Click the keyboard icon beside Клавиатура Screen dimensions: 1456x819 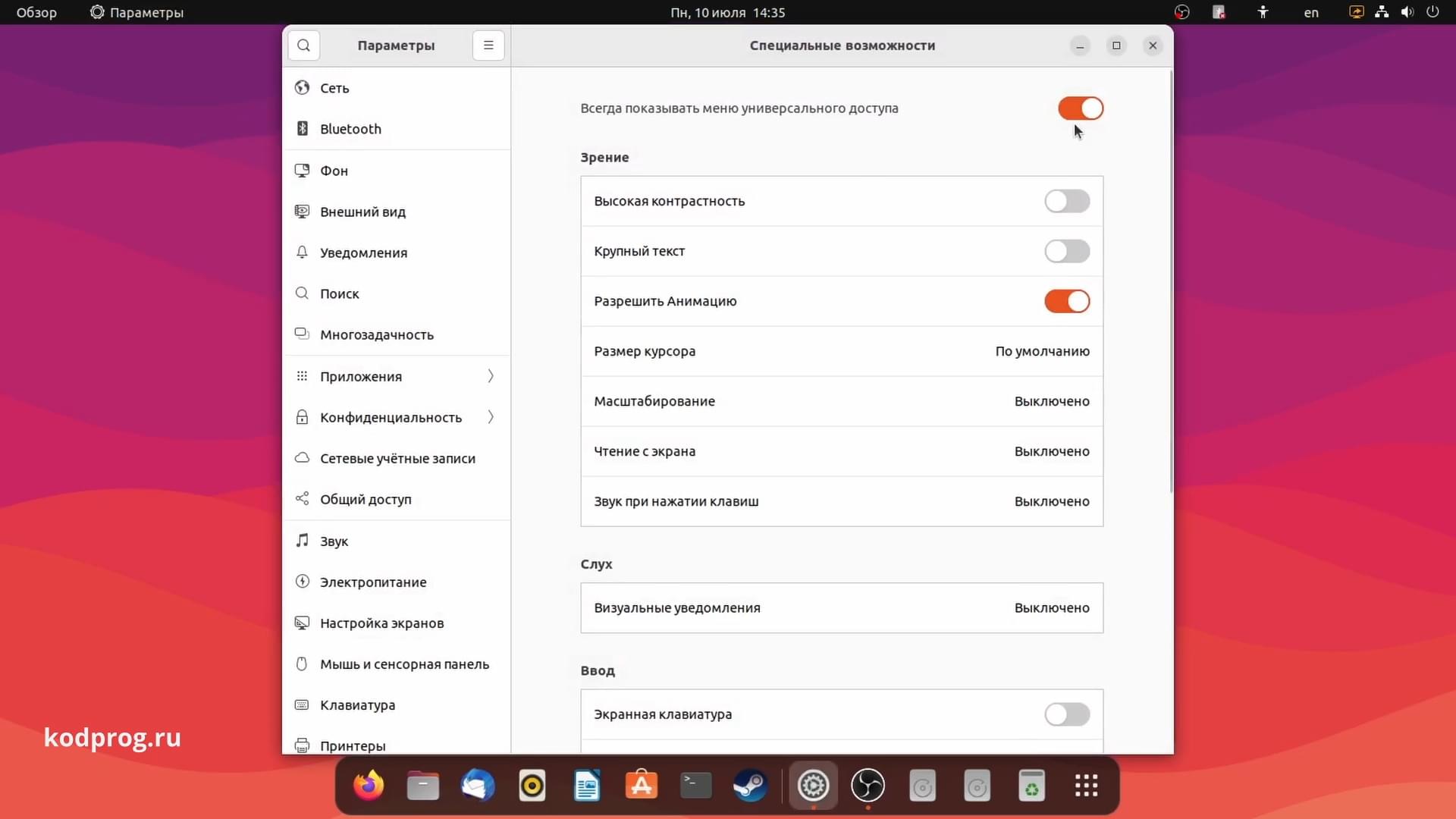pyautogui.click(x=302, y=704)
